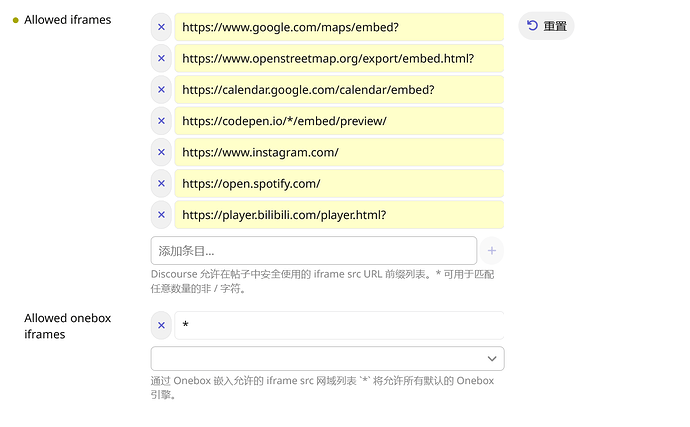
Task: Edit the openstreetmap.org export URL field
Action: [x=339, y=58]
